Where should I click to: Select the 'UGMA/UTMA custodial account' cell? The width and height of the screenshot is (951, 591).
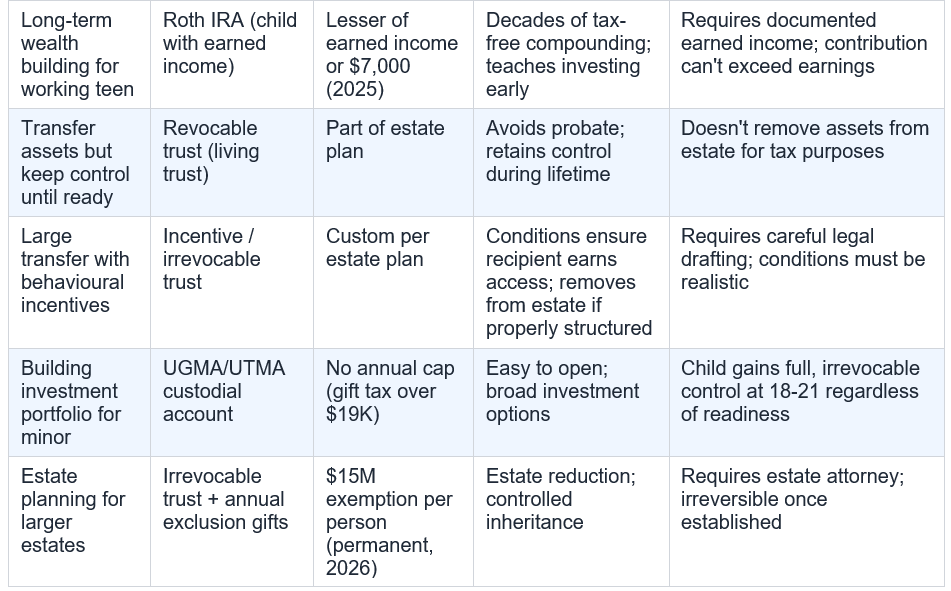232,403
